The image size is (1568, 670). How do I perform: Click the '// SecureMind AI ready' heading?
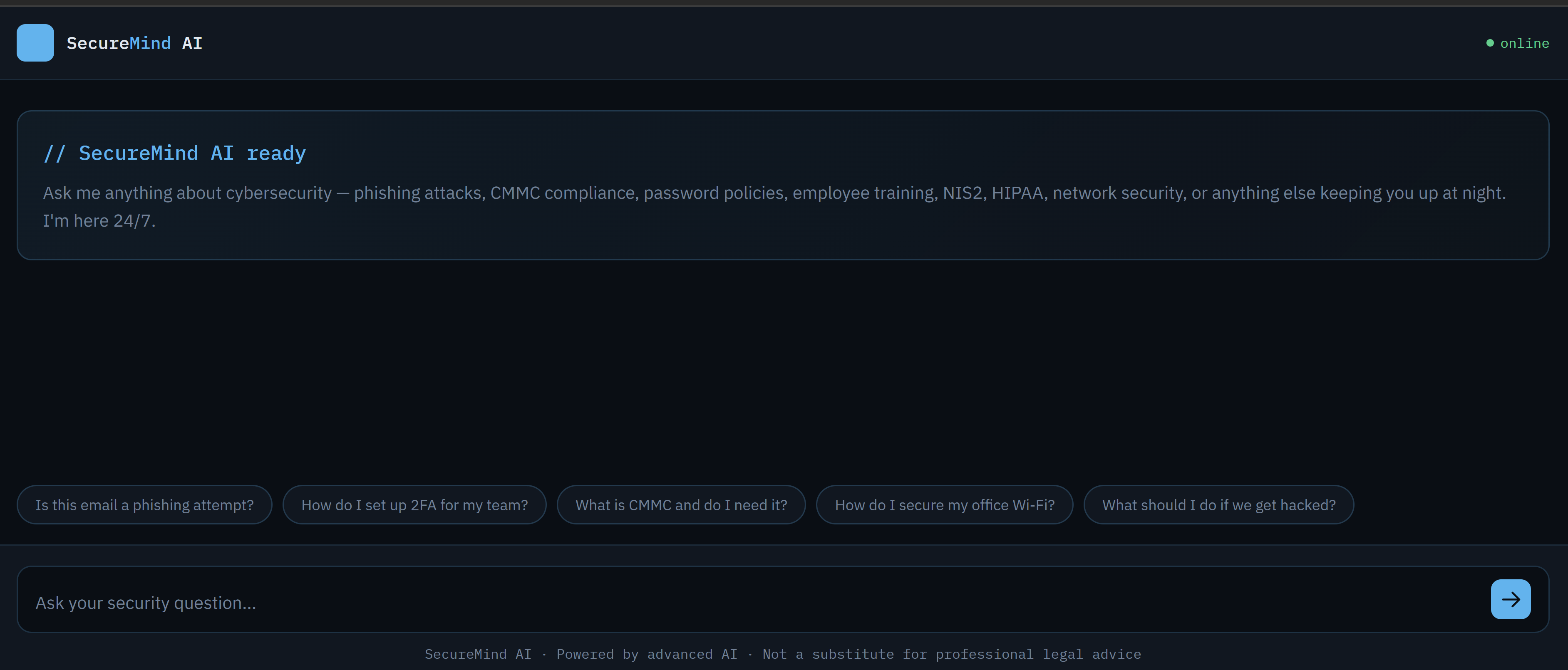point(175,153)
